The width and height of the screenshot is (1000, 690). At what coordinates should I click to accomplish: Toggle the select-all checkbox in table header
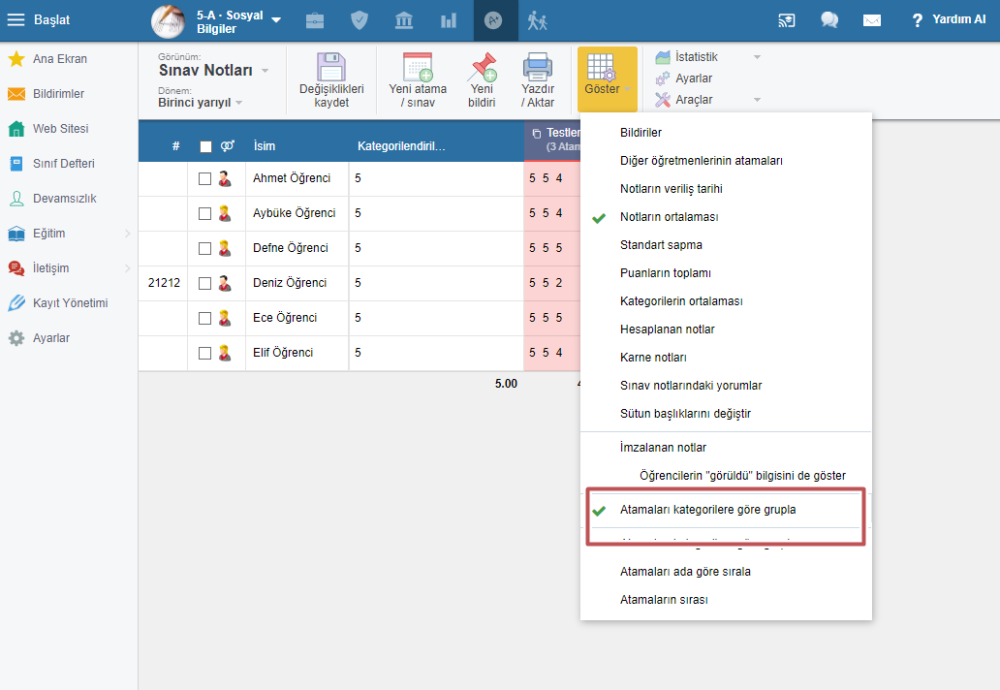coord(205,147)
